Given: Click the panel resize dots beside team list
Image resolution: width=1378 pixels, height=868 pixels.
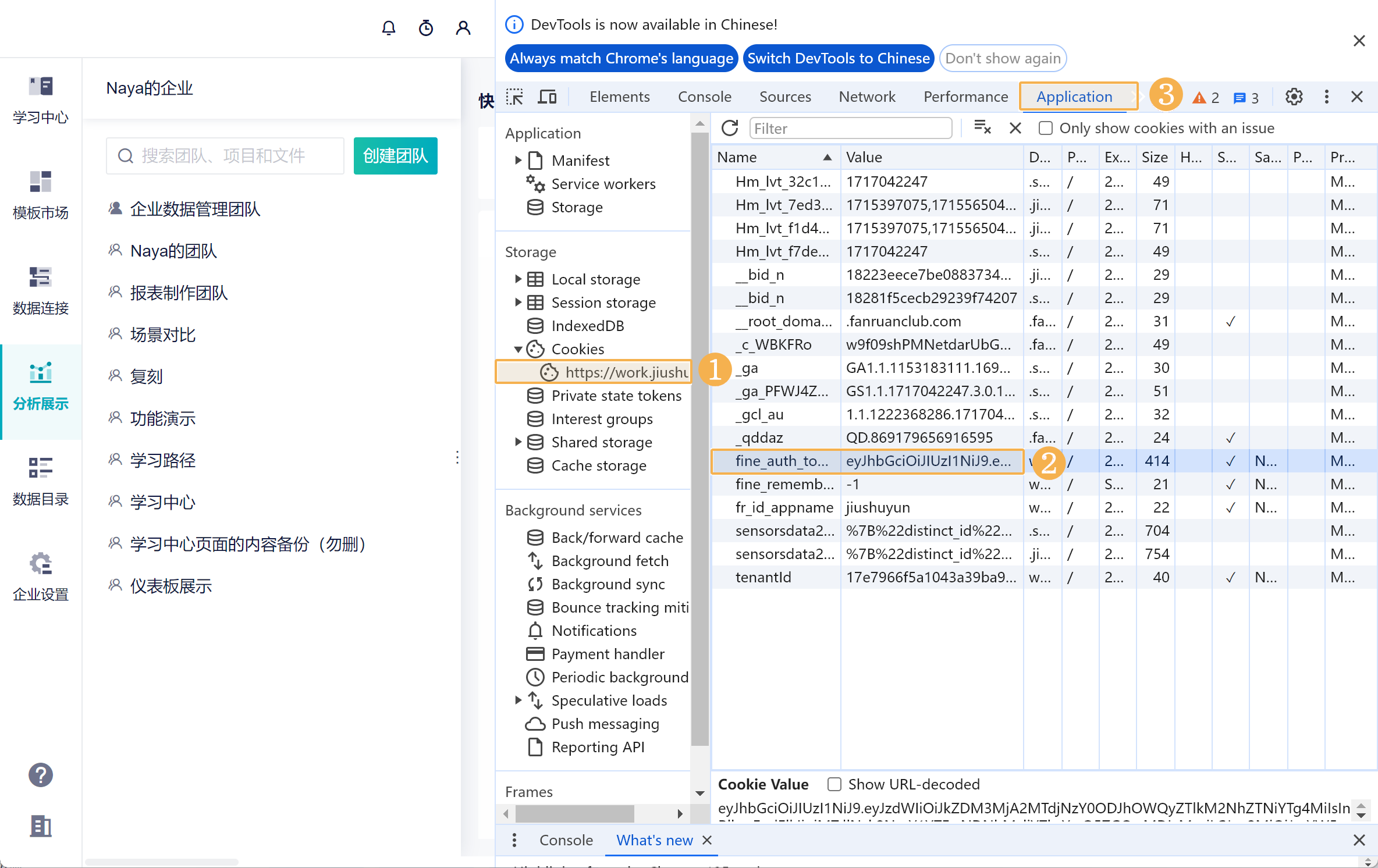Looking at the screenshot, I should [457, 457].
